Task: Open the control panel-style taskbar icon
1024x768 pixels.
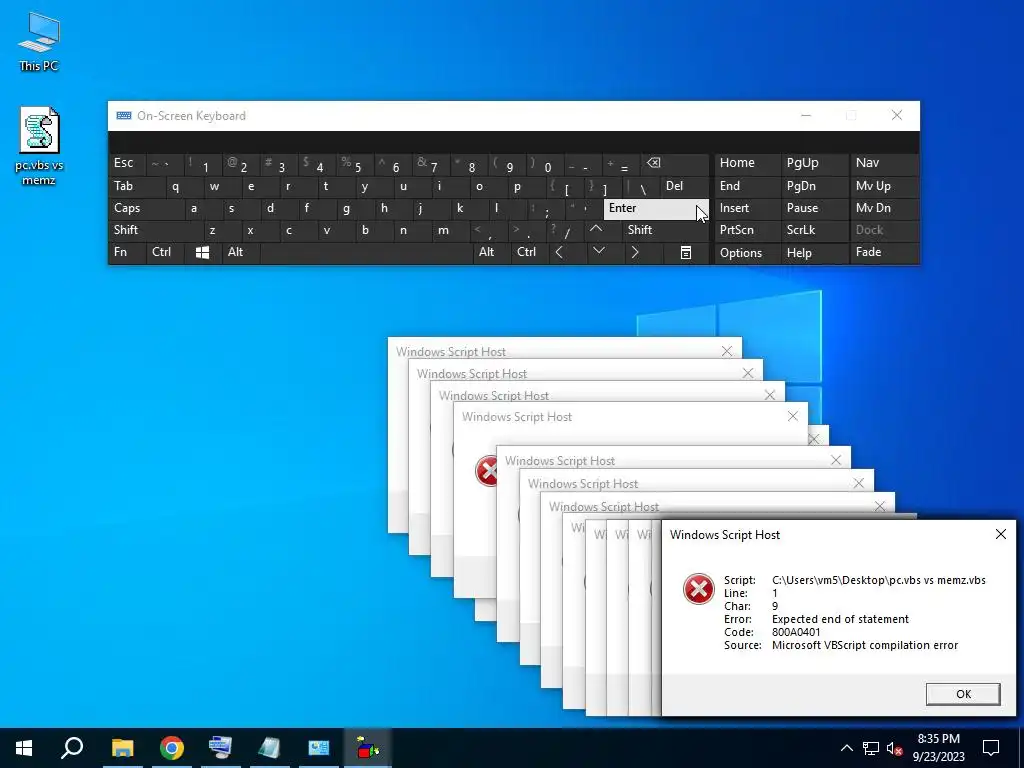Action: (x=318, y=748)
